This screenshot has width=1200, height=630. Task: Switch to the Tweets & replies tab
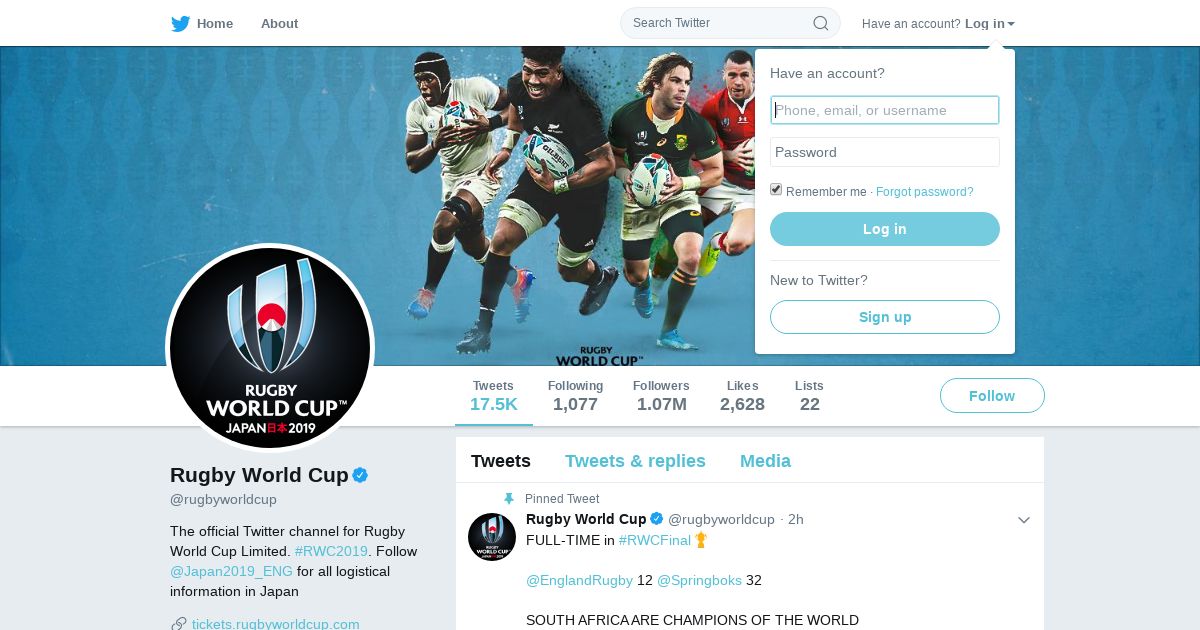635,461
